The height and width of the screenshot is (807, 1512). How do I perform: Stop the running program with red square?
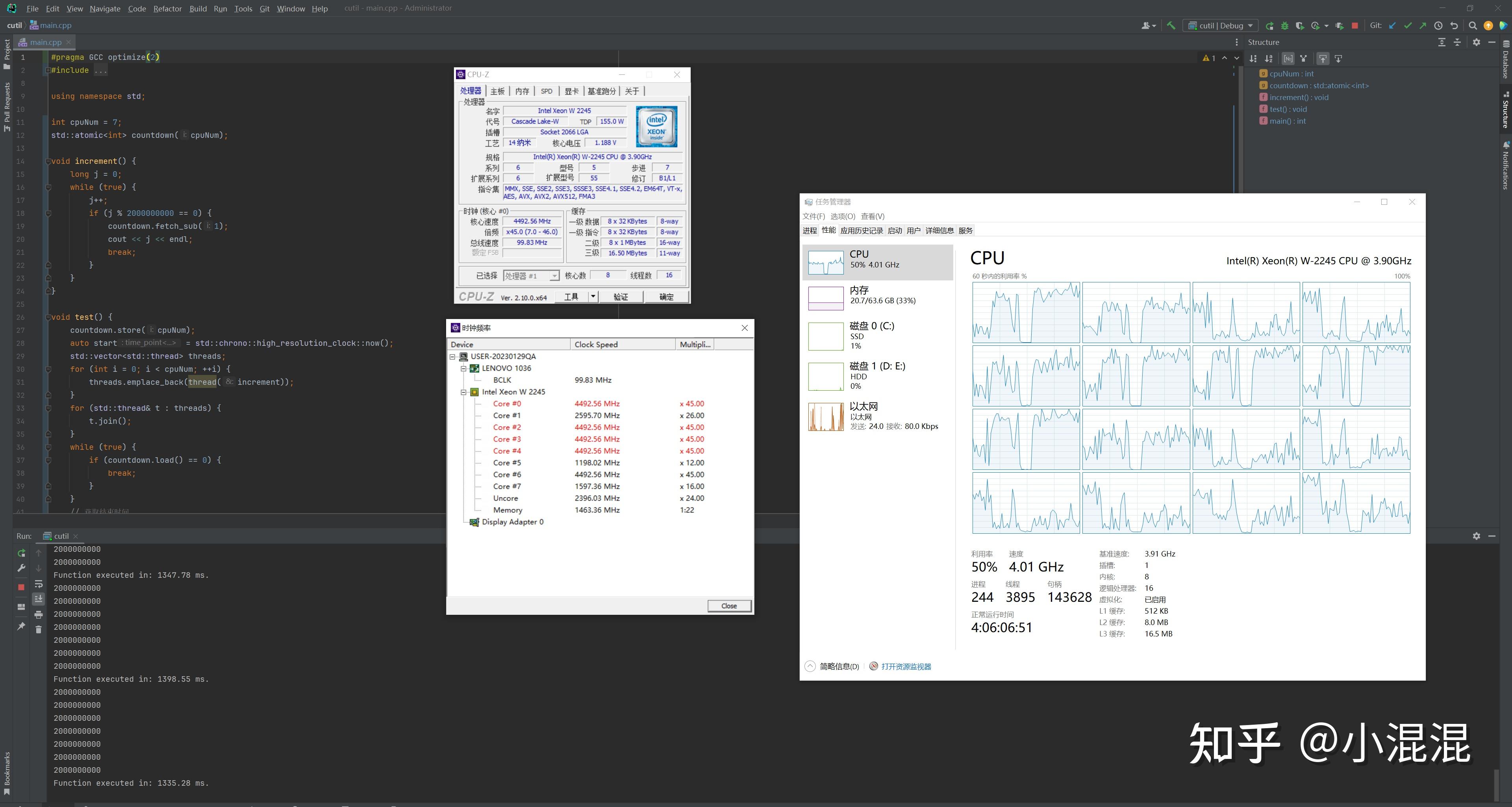[1354, 26]
